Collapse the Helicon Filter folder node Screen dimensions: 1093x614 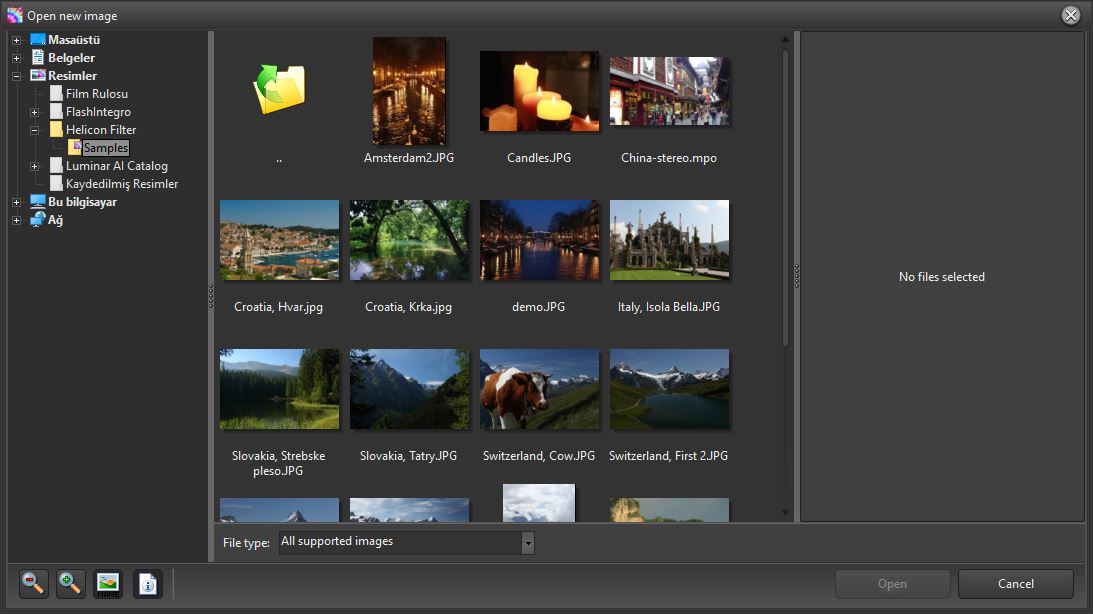click(35, 130)
